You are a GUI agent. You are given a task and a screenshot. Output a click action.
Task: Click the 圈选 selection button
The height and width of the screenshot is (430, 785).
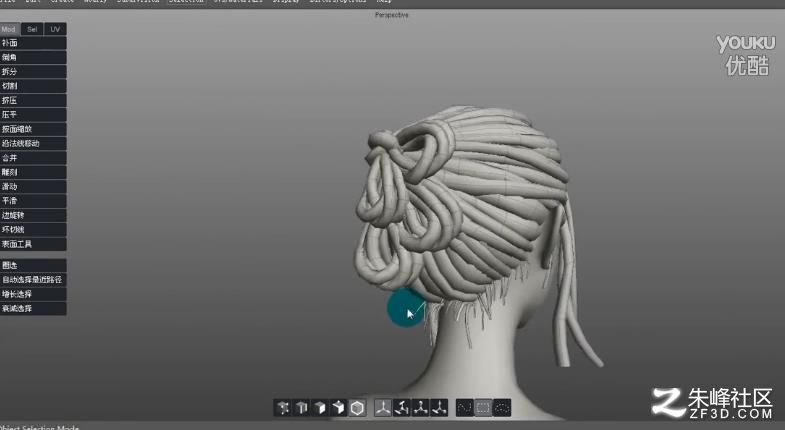(x=33, y=265)
